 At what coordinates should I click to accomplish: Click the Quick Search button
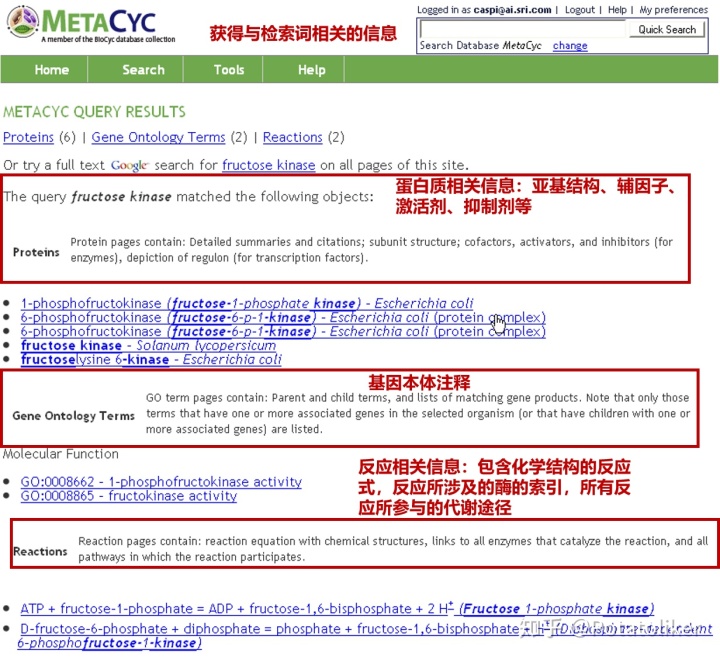667,29
